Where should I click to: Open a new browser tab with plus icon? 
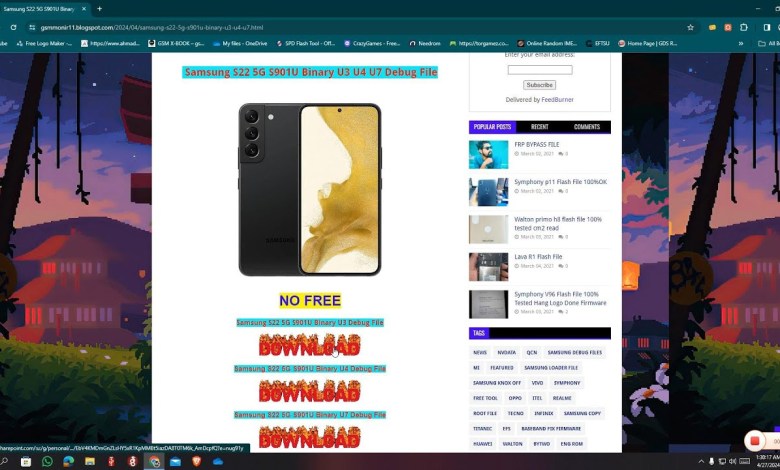pos(99,8)
